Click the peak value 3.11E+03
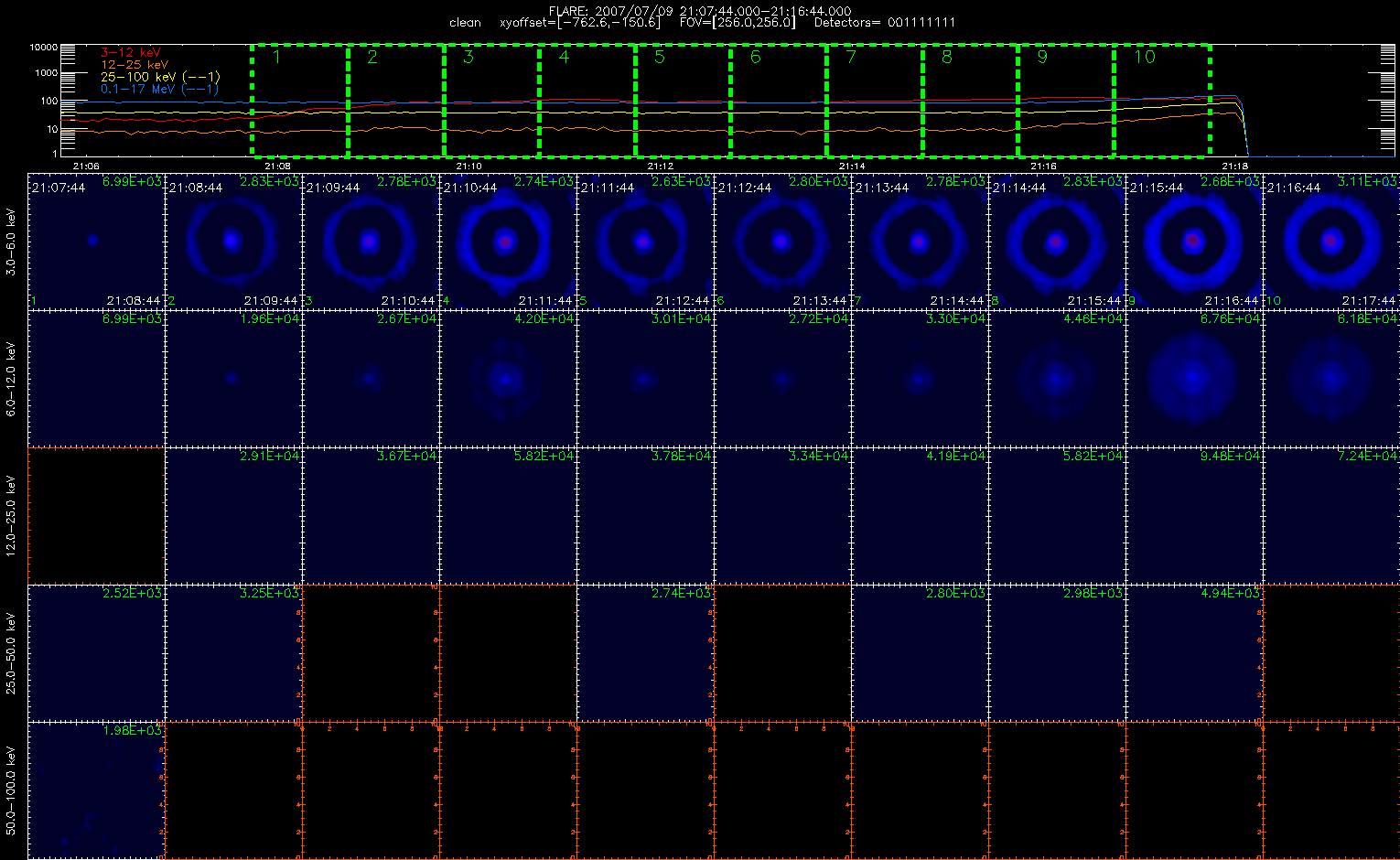The image size is (1400, 860). (x=1368, y=182)
